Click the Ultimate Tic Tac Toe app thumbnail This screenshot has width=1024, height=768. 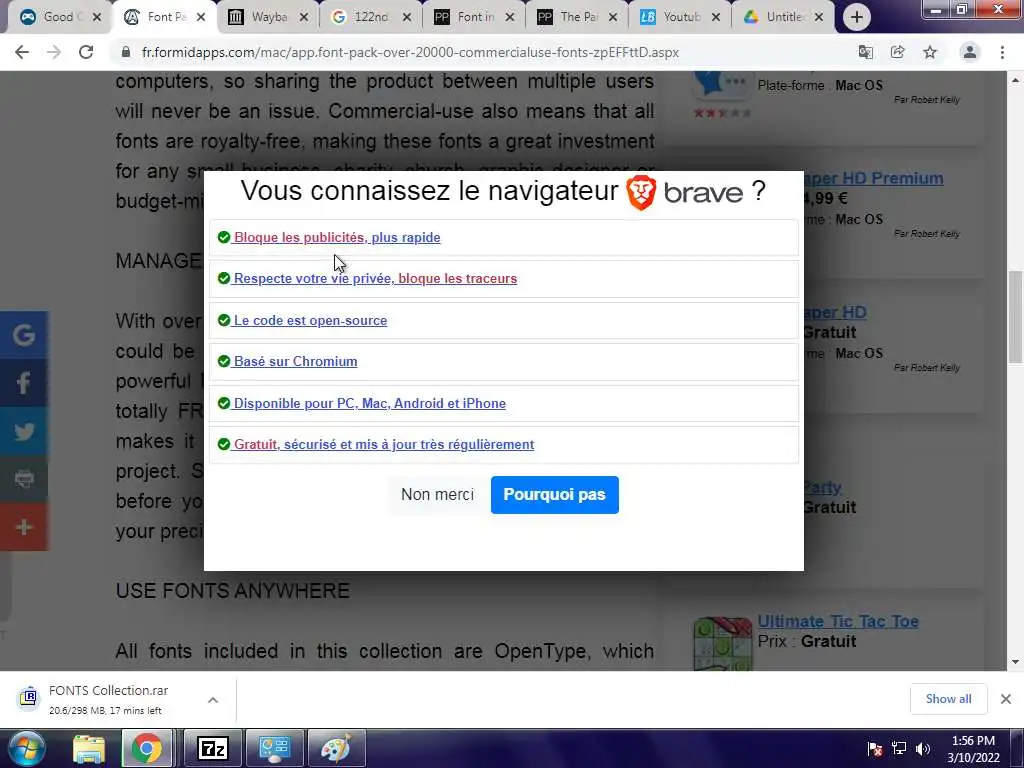tap(723, 643)
